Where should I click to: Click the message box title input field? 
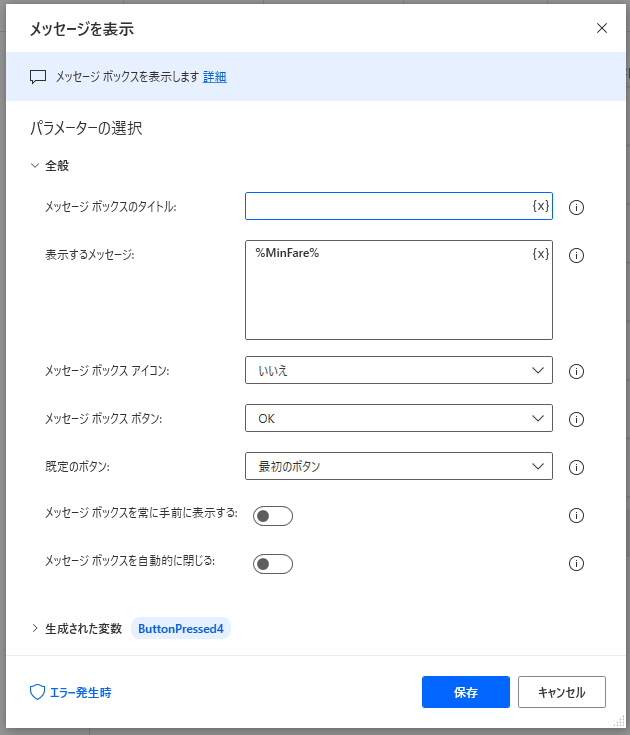pos(388,206)
